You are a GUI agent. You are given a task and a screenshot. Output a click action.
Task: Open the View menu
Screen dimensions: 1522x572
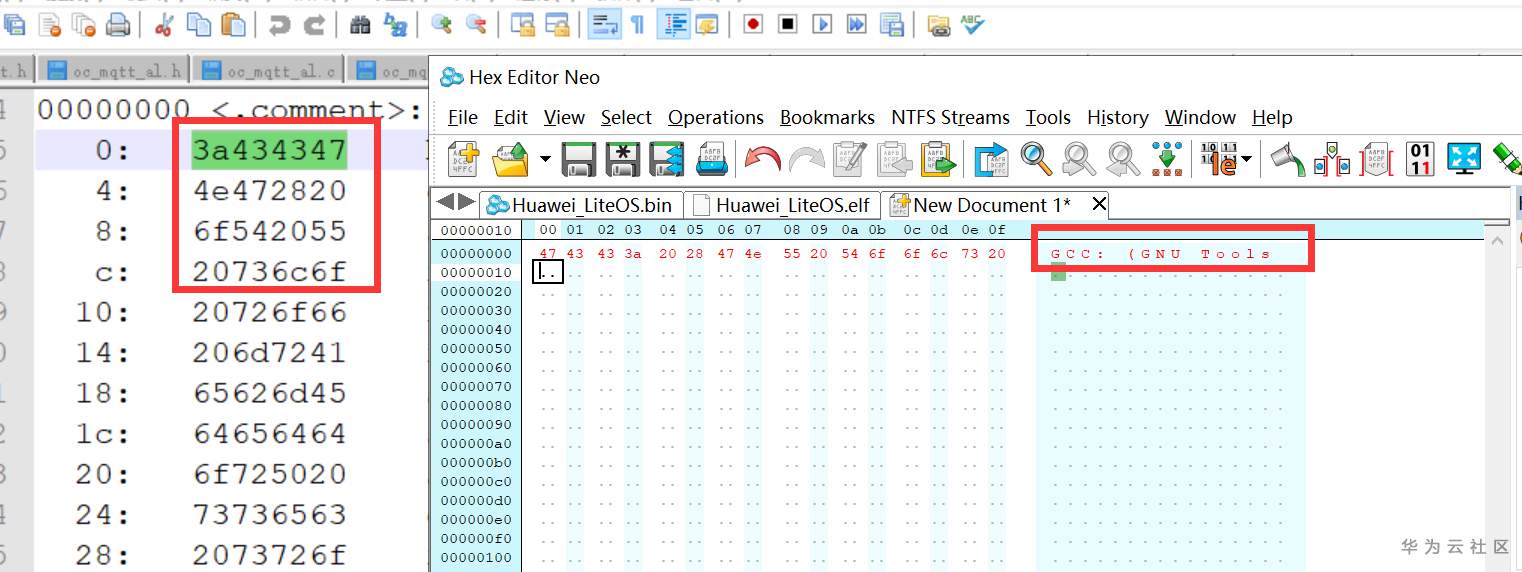point(564,117)
